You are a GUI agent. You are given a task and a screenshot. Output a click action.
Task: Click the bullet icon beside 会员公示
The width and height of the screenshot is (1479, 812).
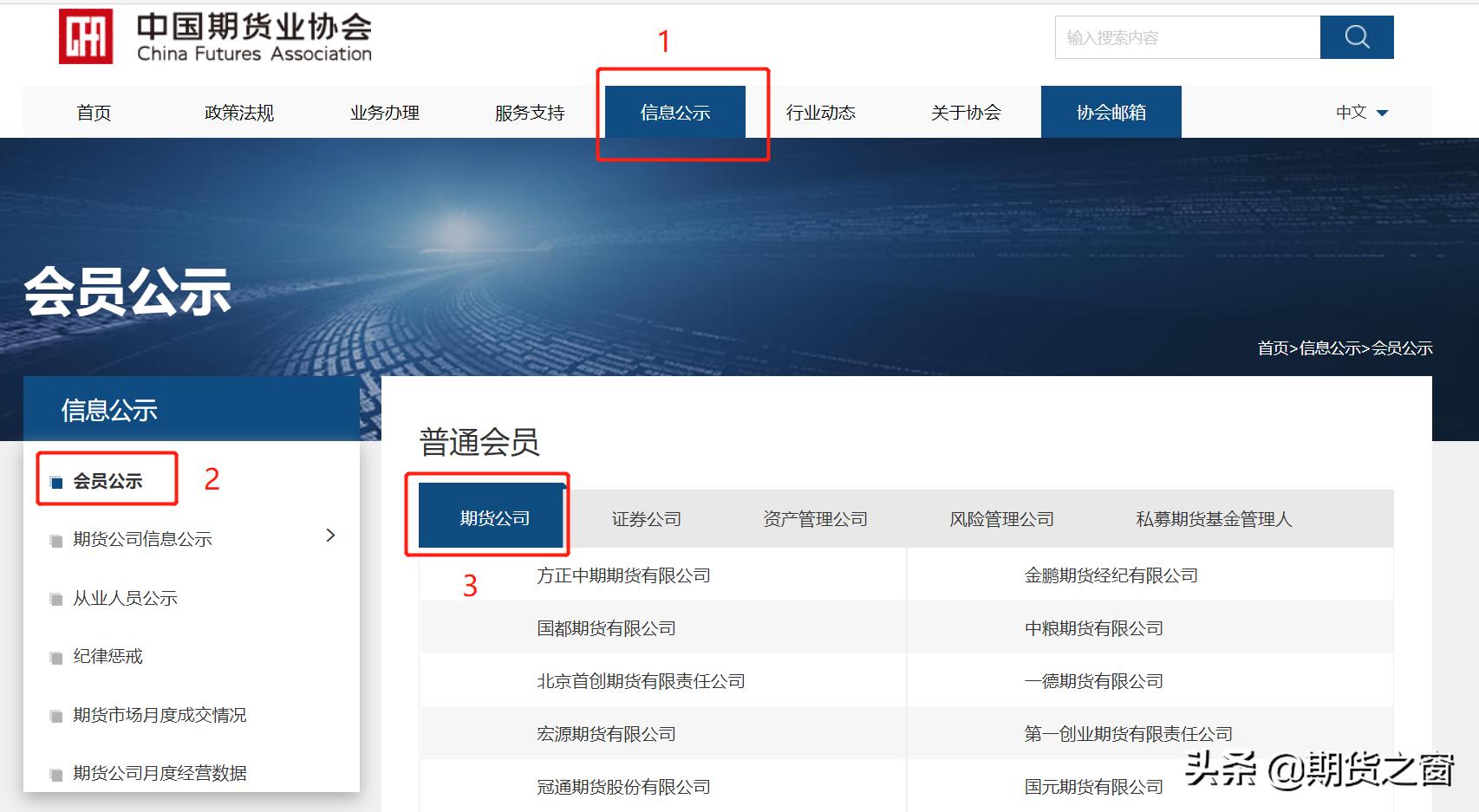(55, 479)
